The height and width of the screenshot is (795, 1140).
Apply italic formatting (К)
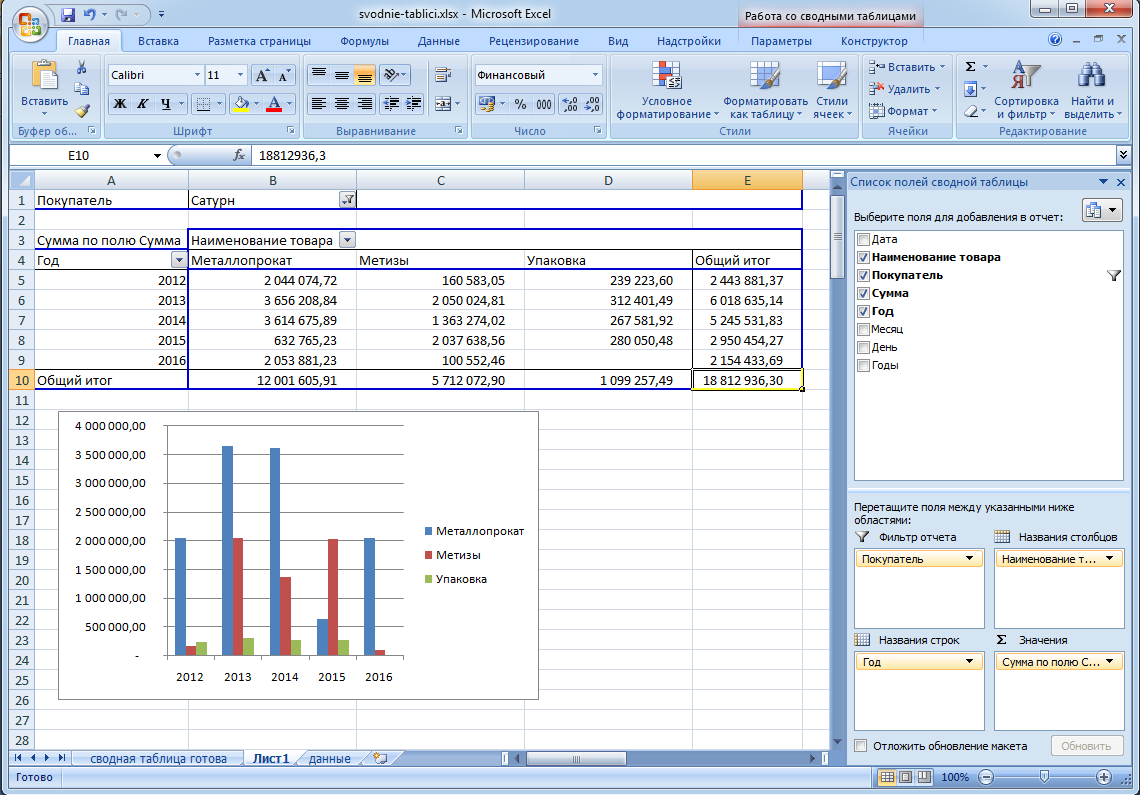point(142,104)
